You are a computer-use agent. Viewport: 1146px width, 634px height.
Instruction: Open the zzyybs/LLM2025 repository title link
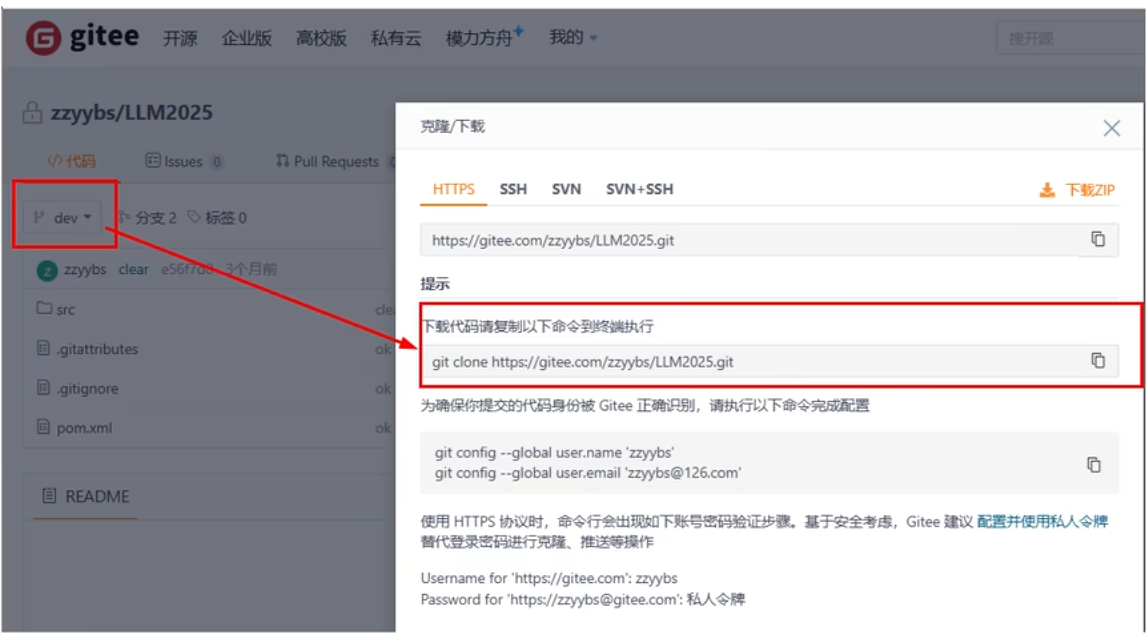[132, 113]
